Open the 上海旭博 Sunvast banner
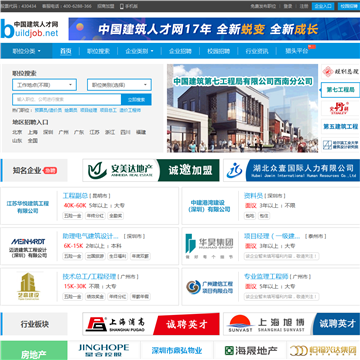 (291, 324)
